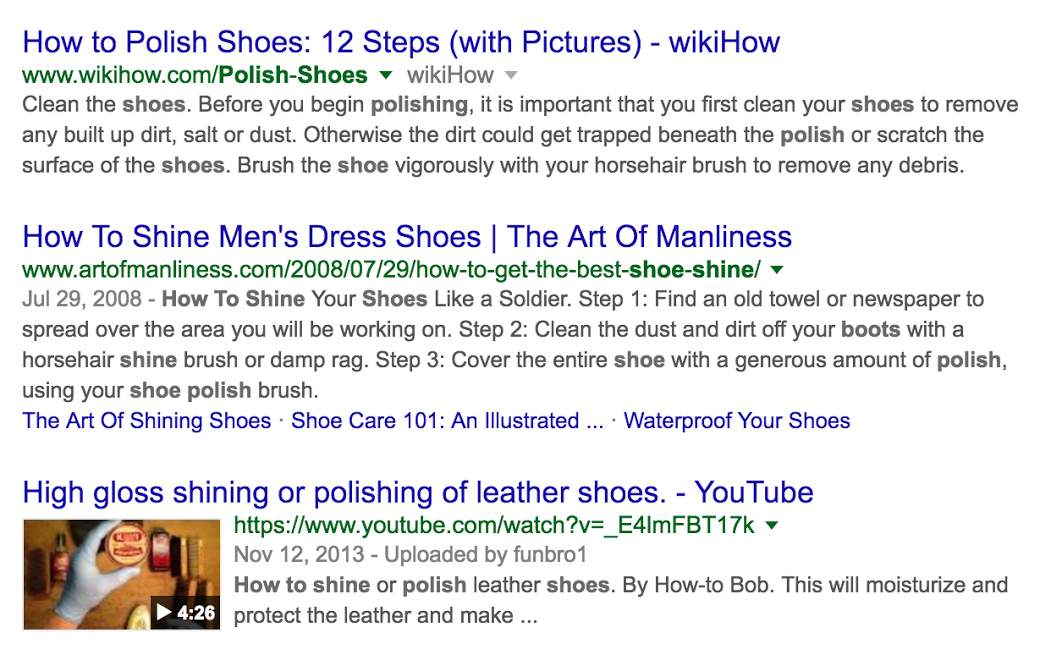Open The Art Of Shining Shoes sitelink

[147, 420]
